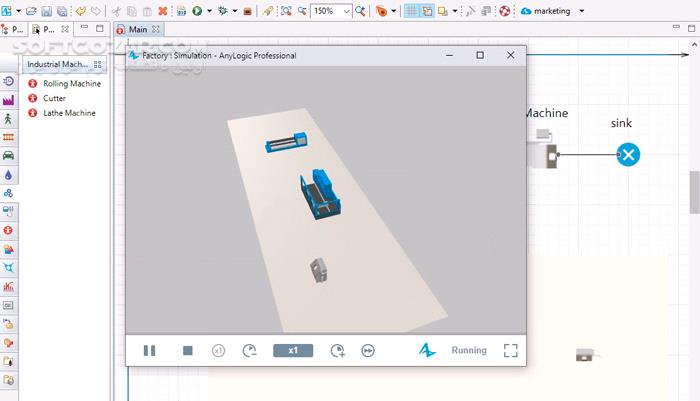The image size is (700, 401).
Task: Click the AnyLogic logo in control bar
Action: [x=427, y=351]
